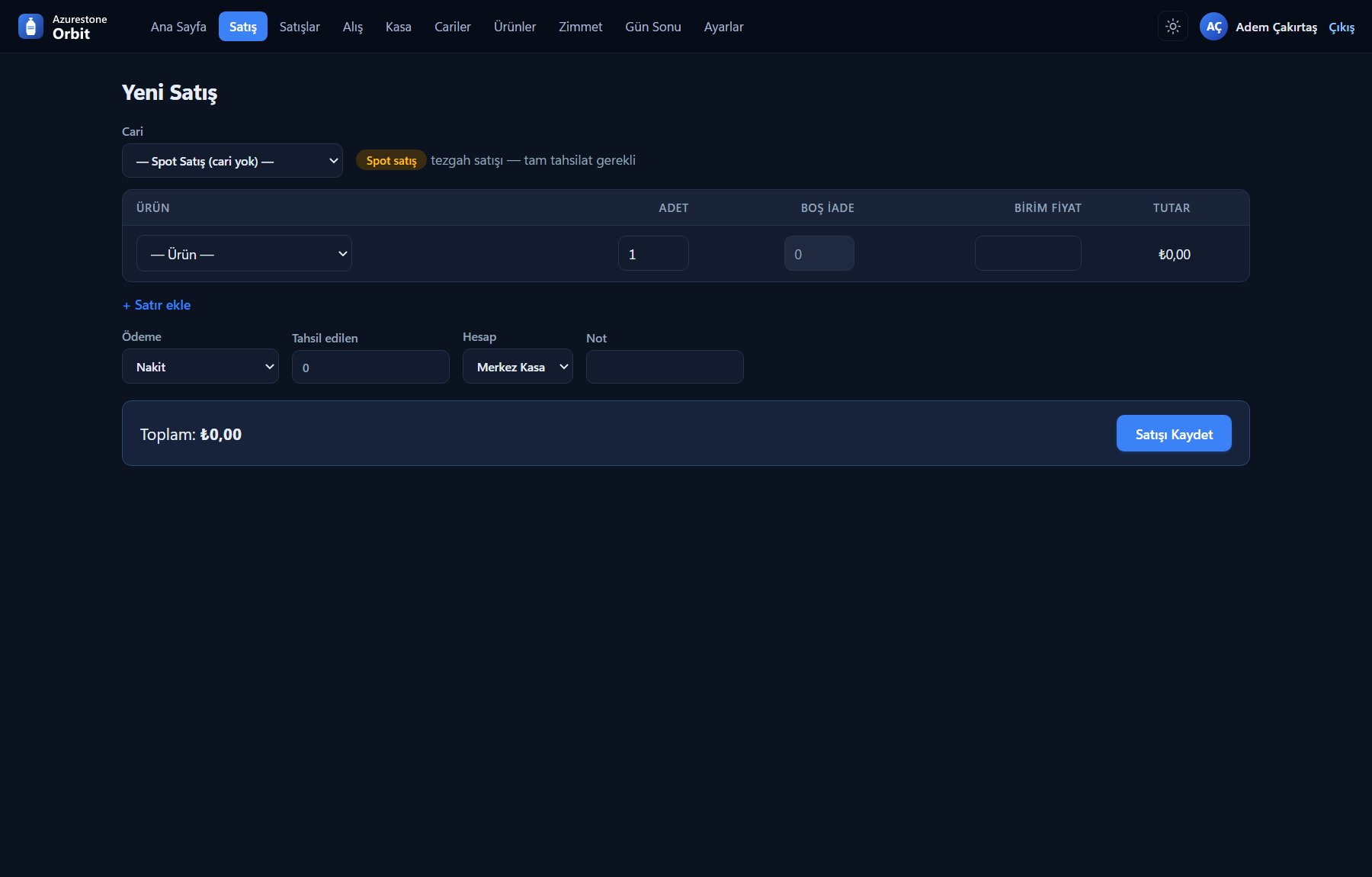1372x877 pixels.
Task: Click the Azurestone Orbit bottle logo icon
Action: pos(30,27)
